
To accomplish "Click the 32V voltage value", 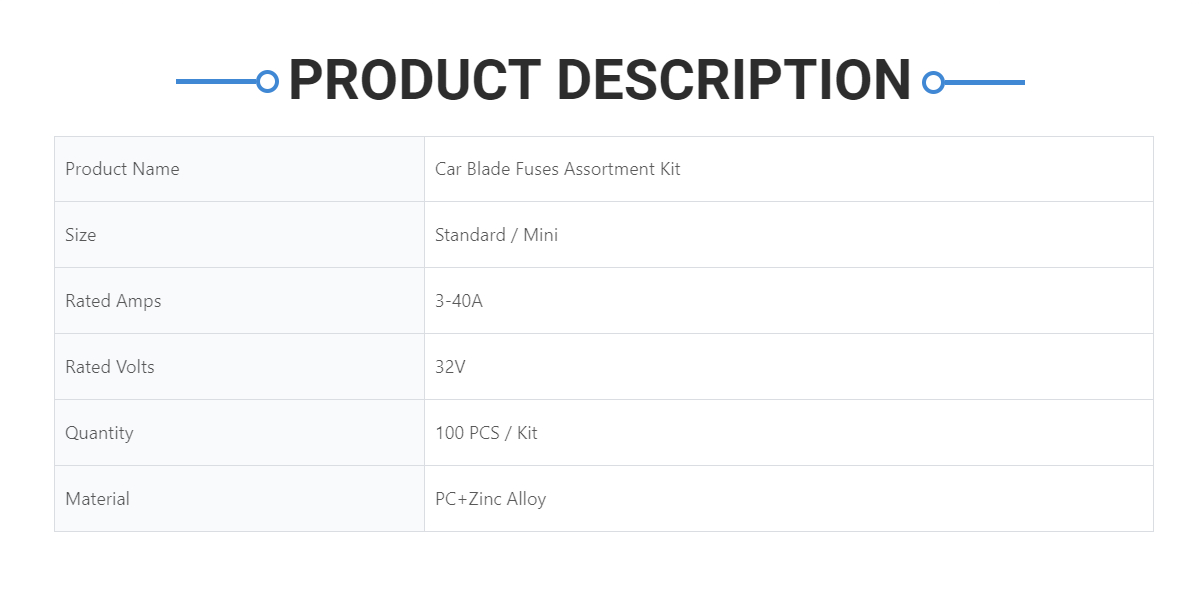I will pyautogui.click(x=450, y=367).
